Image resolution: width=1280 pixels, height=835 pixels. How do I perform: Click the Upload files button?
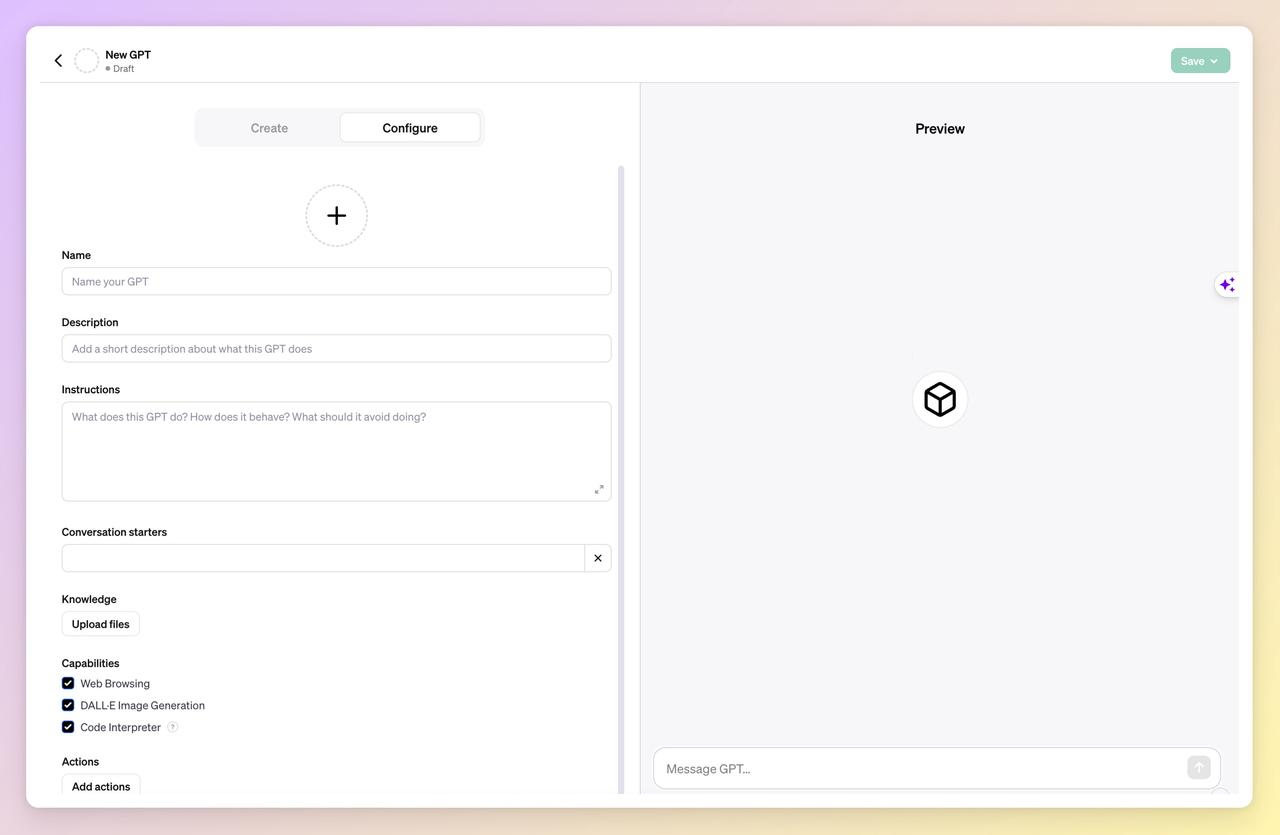click(x=101, y=624)
